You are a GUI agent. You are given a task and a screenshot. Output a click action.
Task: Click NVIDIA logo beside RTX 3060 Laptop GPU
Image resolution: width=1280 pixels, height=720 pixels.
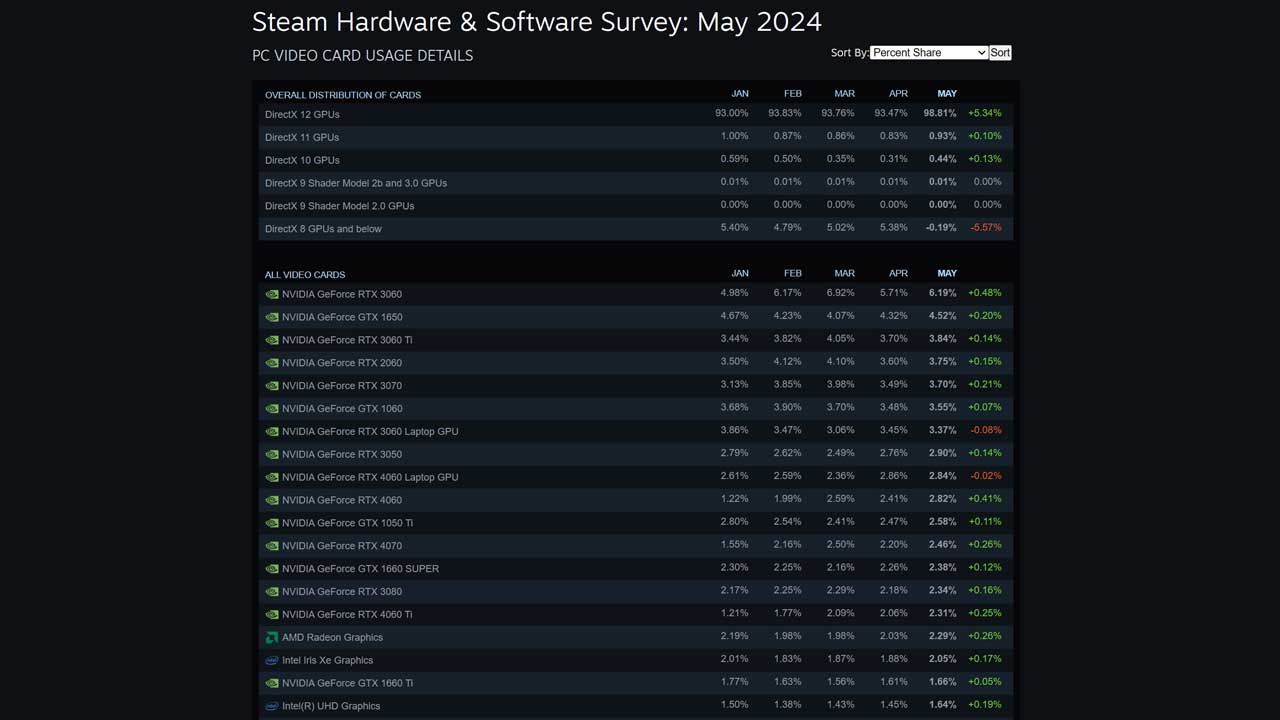tap(272, 432)
